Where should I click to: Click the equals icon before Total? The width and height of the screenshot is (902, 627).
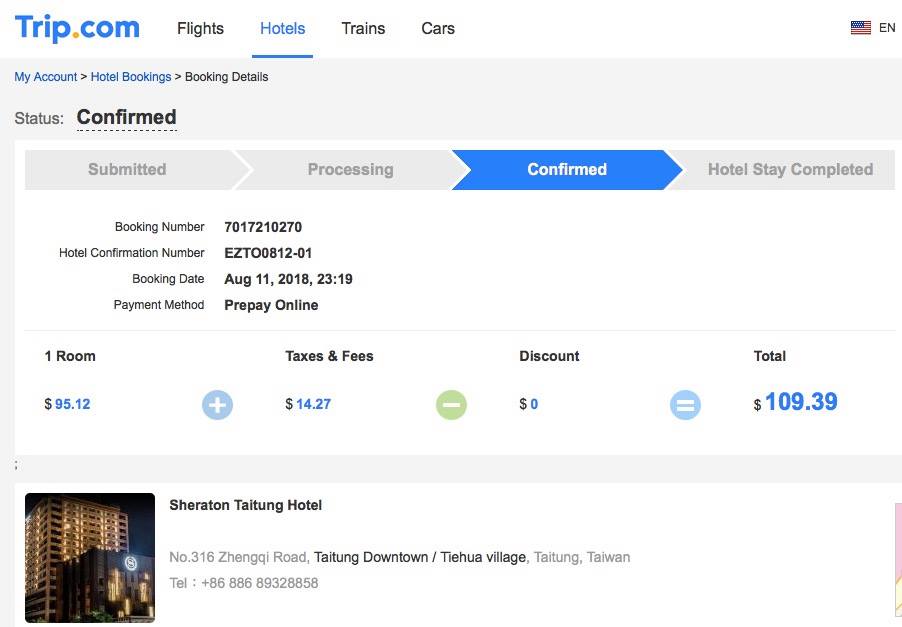(x=685, y=404)
